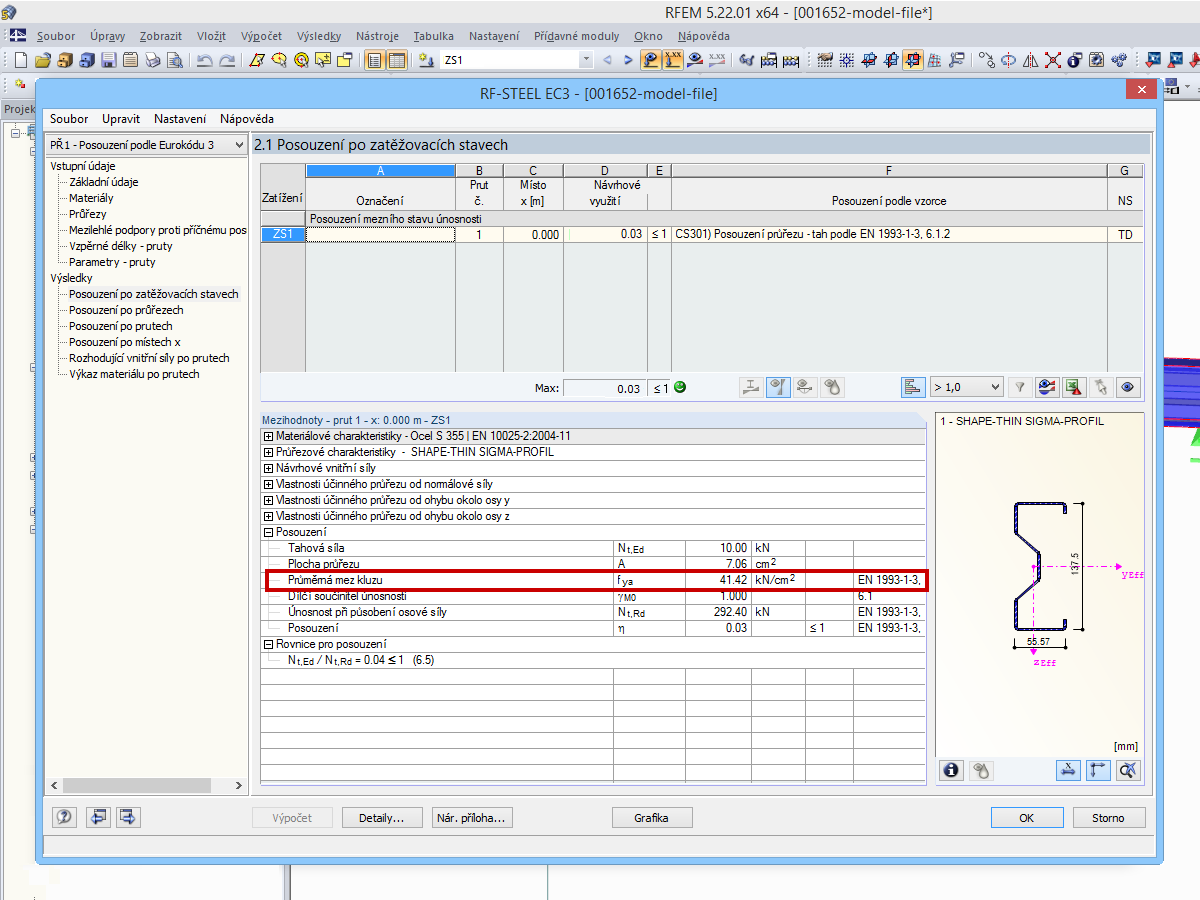Screen dimensions: 1200x900
Task: Click the Storno button
Action: click(x=1108, y=817)
